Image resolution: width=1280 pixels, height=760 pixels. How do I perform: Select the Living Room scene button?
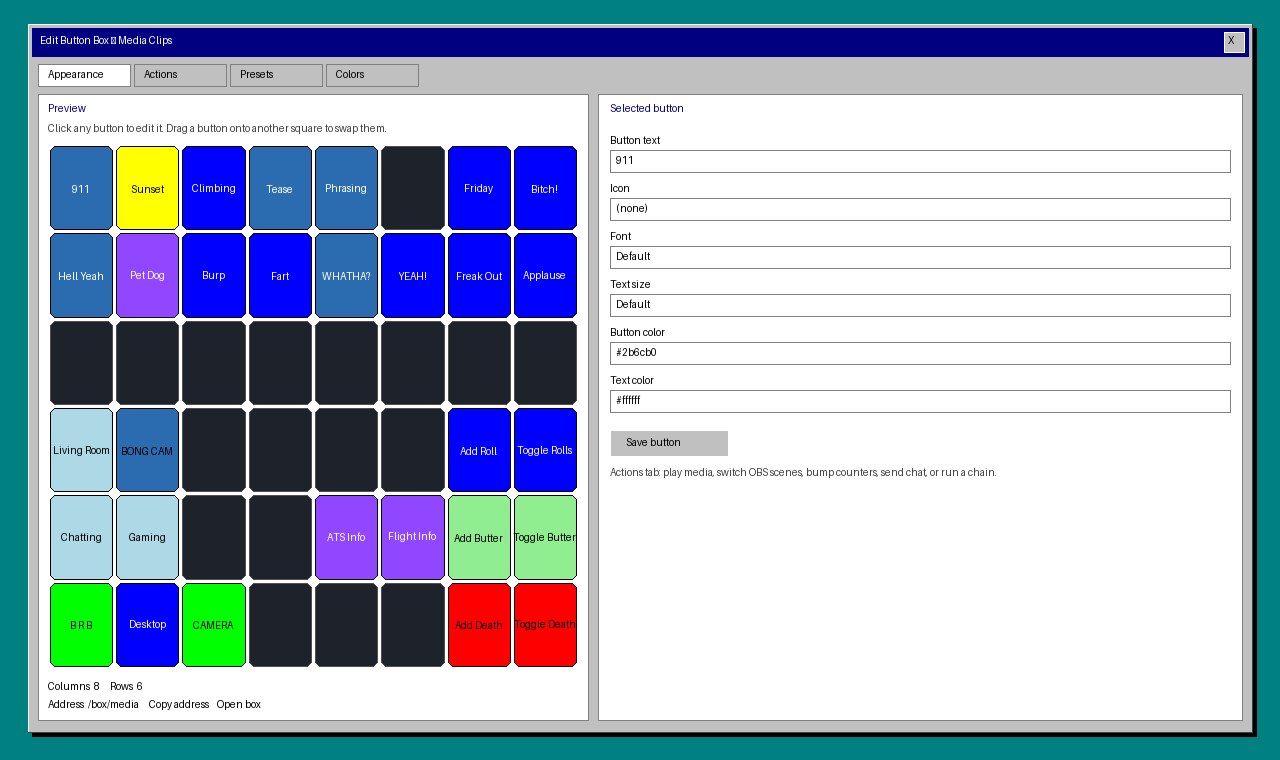click(x=81, y=450)
